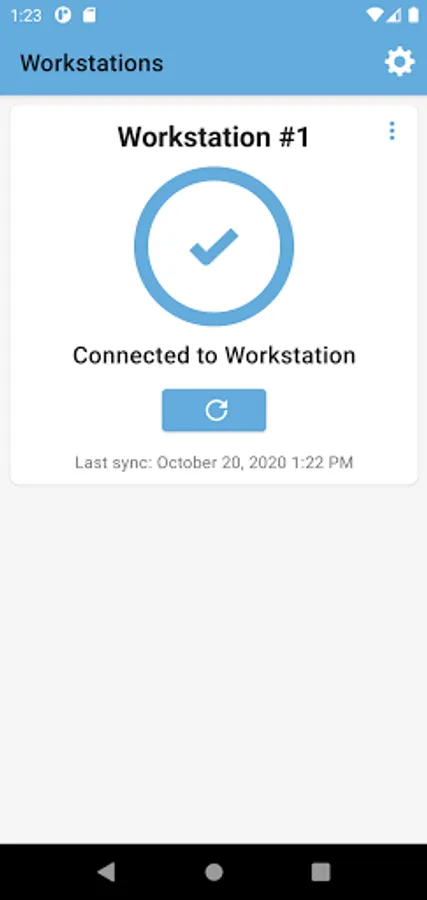The height and width of the screenshot is (900, 427).
Task: Open settings via the gear icon
Action: 399,62
